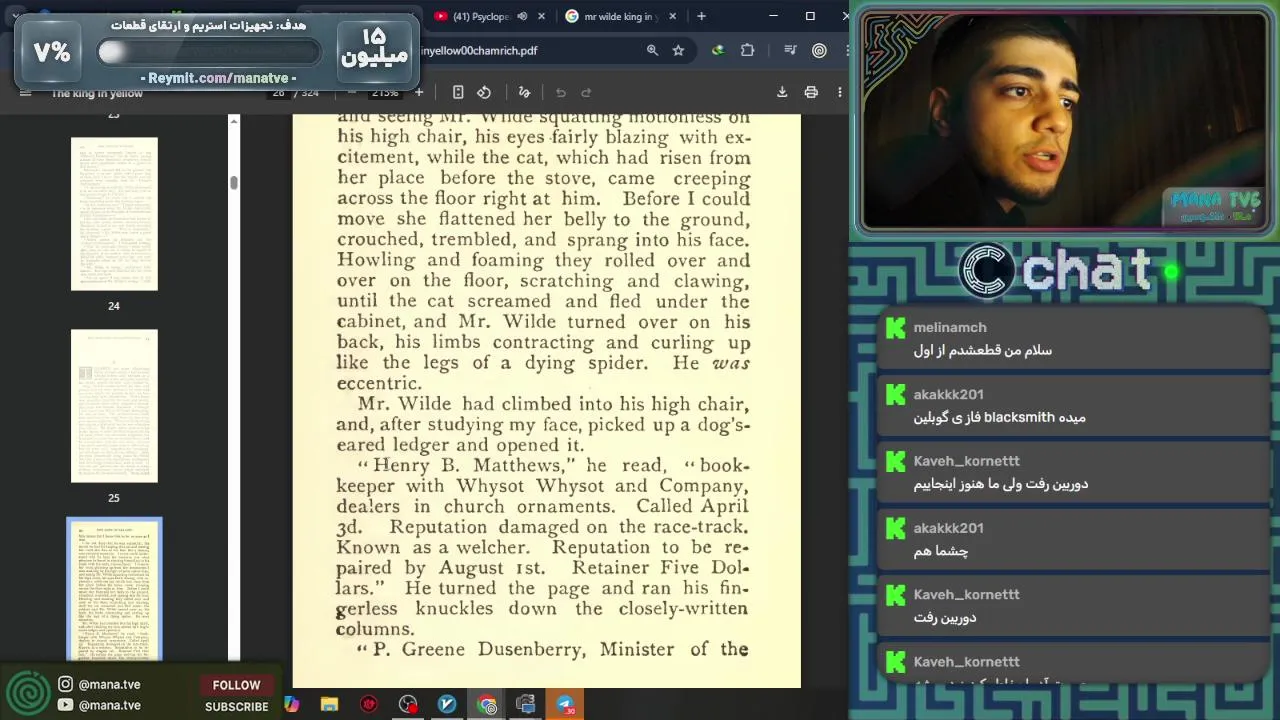
Task: Open the spiral profile avatar
Action: (819, 50)
